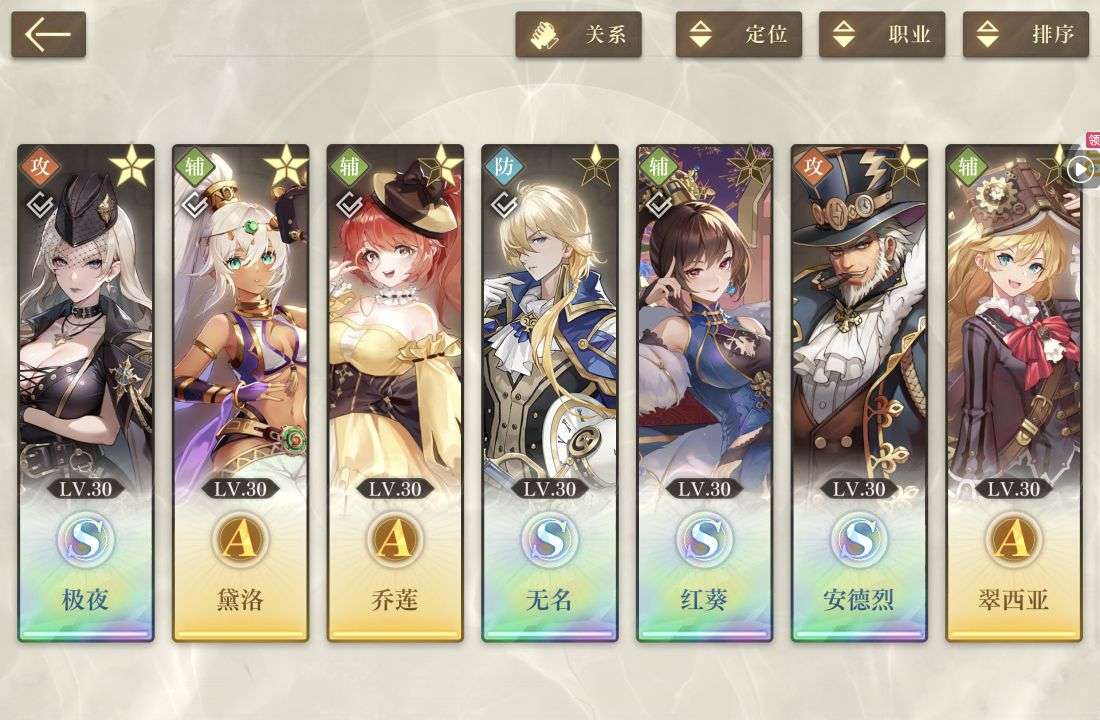Image resolution: width=1100 pixels, height=720 pixels.
Task: Toggle the checkmark icon on 极夜's card
Action: coord(40,205)
